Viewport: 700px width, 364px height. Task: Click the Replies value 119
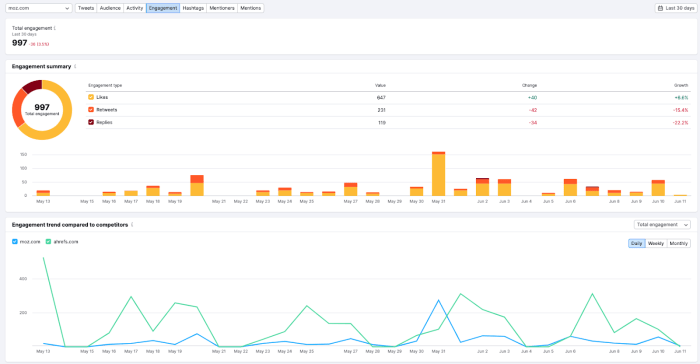(382, 122)
